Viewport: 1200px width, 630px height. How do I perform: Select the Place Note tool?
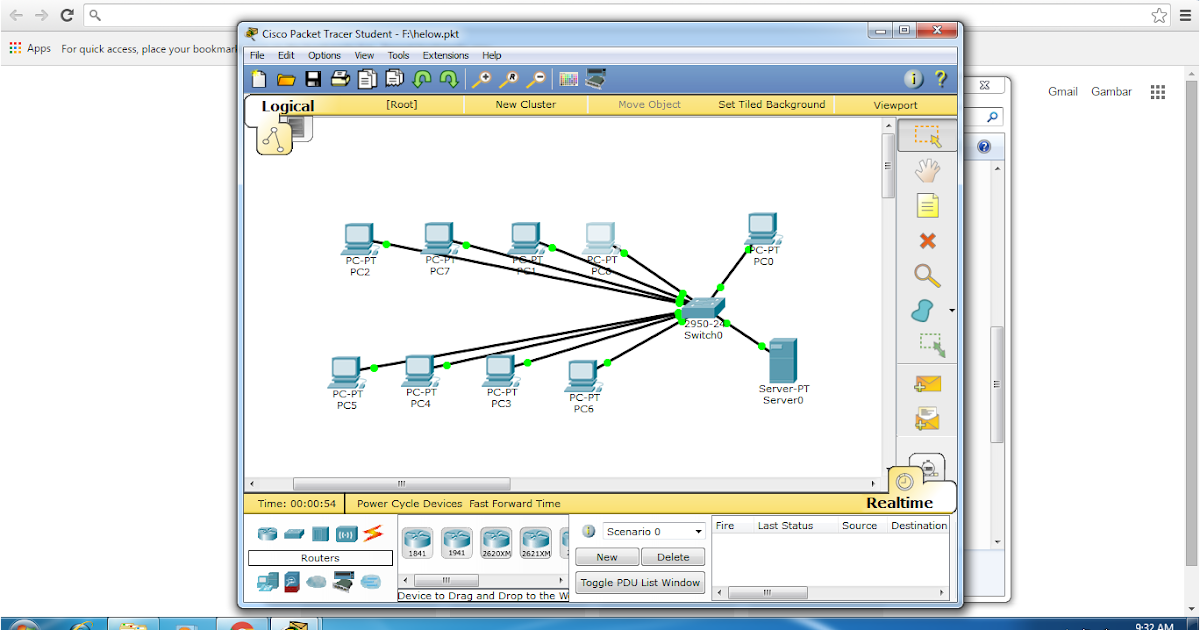[927, 205]
